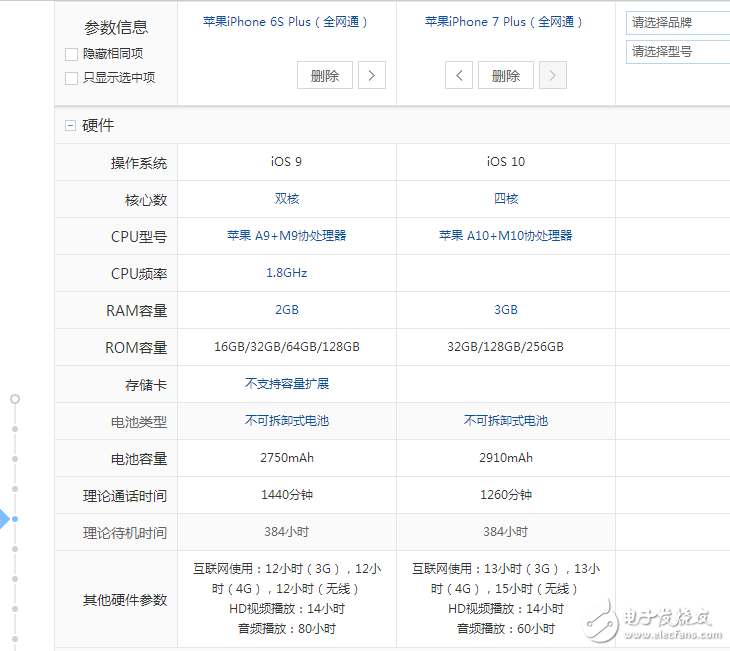This screenshot has height=651, width=730.
Task: Move iPhone 7 Plus column left
Action: click(459, 75)
